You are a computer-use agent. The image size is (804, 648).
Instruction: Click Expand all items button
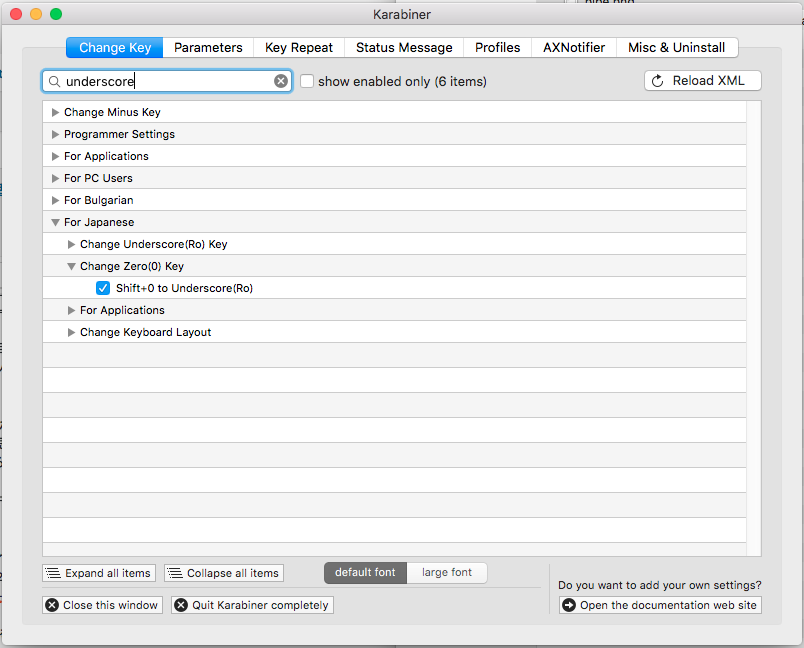[99, 573]
